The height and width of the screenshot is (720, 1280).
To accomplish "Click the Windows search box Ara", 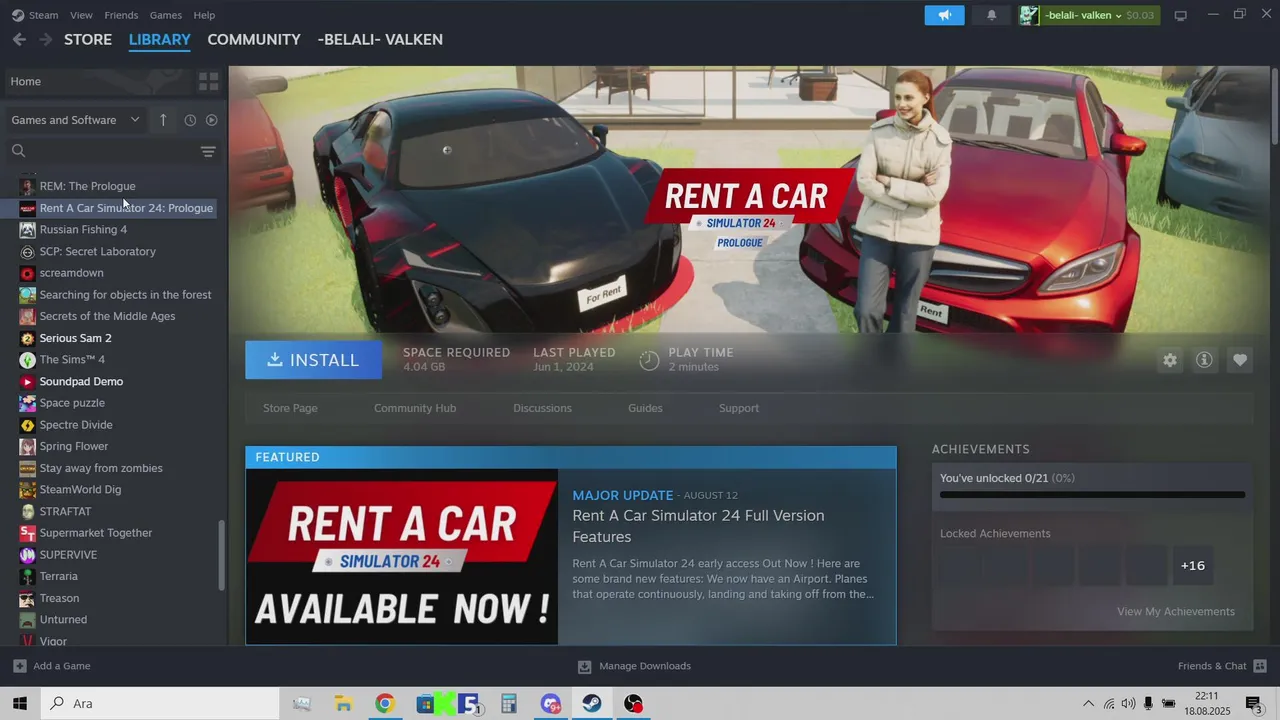I will pos(160,704).
